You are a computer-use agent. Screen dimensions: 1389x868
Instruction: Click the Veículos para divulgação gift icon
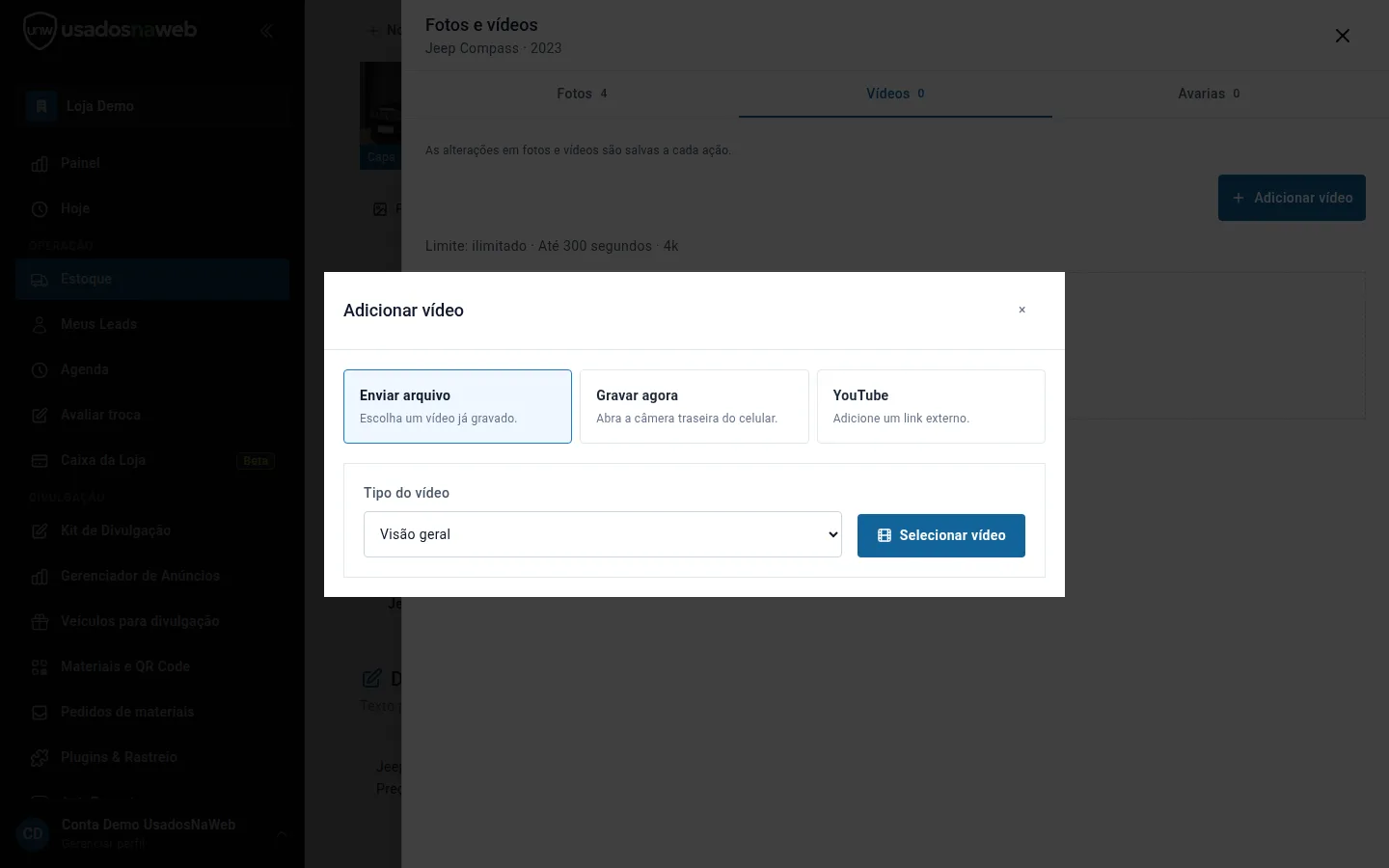(40, 622)
